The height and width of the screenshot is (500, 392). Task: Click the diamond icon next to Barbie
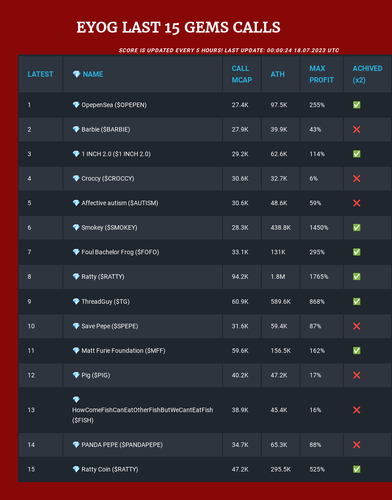[76, 129]
